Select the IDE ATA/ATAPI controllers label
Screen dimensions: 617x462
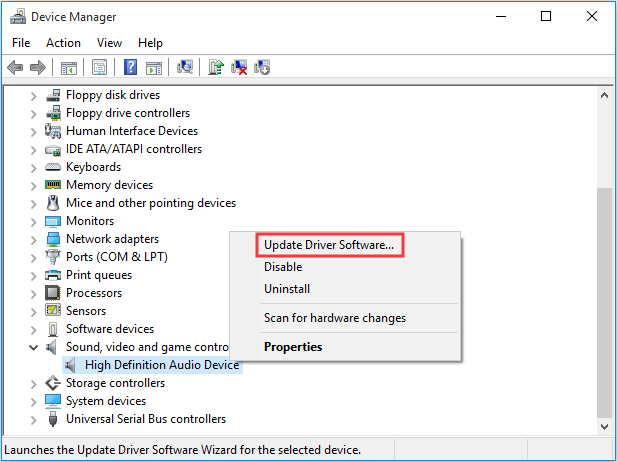[x=134, y=149]
